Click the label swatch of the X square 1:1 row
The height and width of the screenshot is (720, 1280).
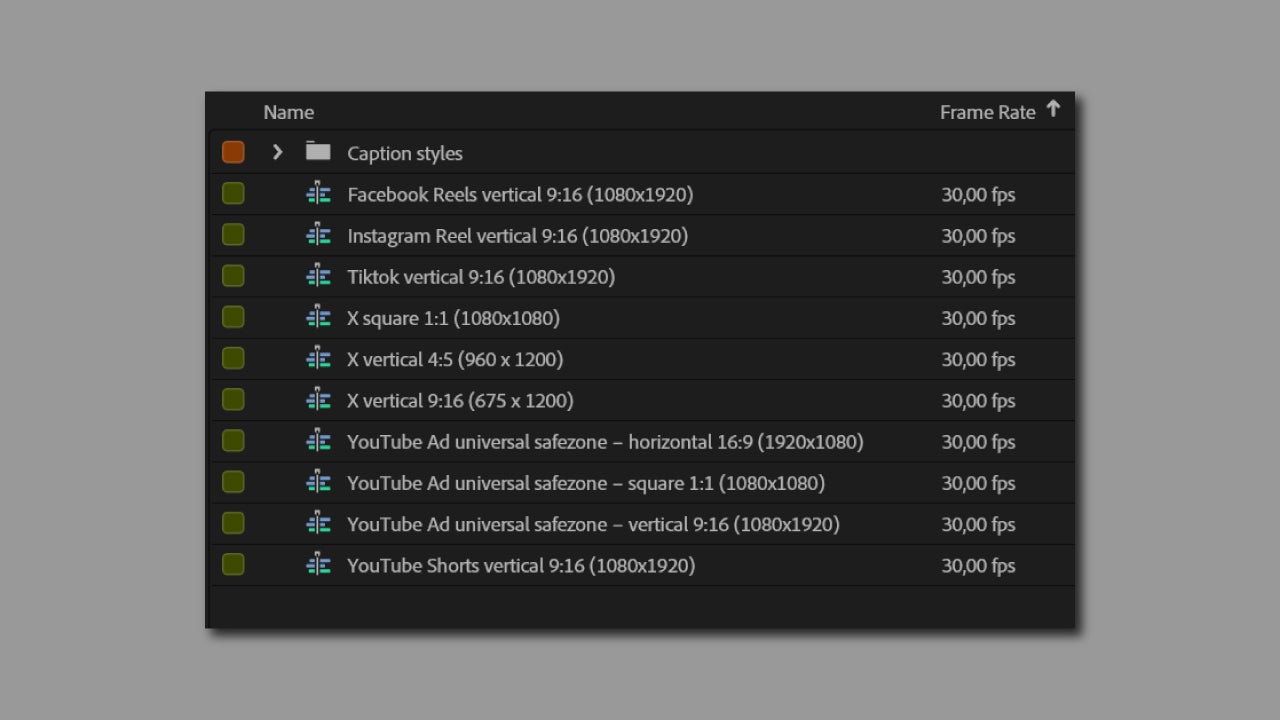[233, 317]
